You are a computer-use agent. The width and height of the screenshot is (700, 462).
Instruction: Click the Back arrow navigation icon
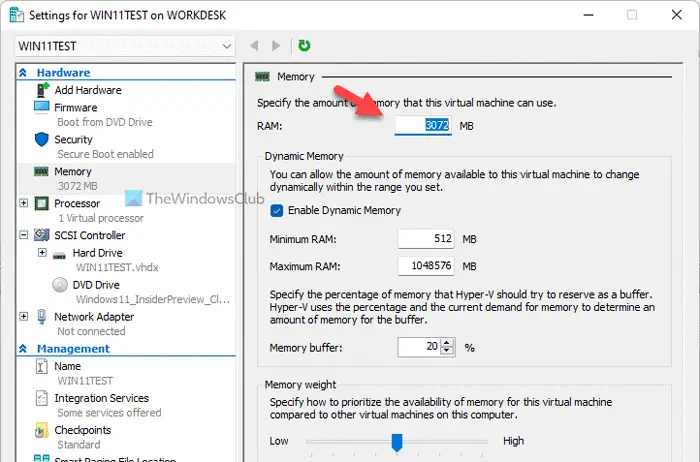pos(254,46)
